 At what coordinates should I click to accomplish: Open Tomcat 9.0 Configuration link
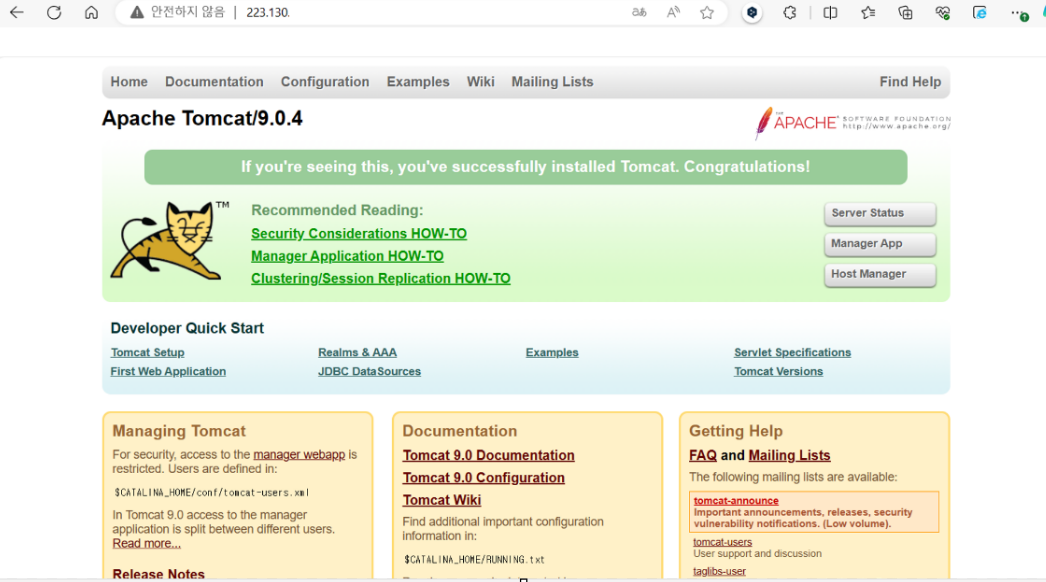point(483,478)
